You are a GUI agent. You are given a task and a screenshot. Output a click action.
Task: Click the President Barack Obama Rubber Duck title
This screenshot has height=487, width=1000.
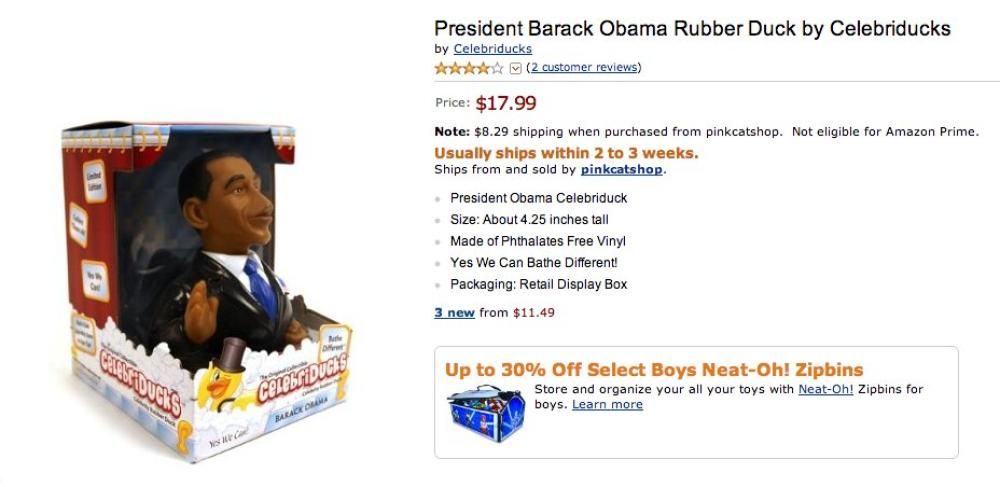click(692, 27)
